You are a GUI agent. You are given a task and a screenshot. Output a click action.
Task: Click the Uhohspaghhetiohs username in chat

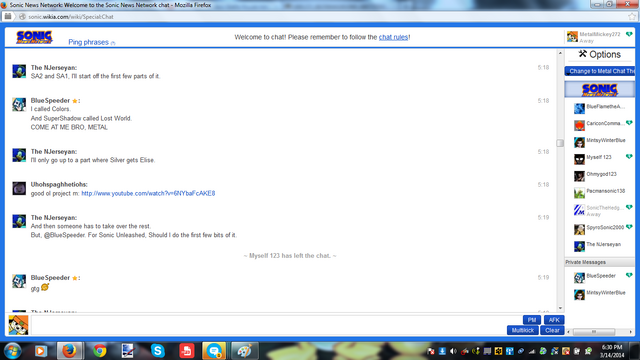click(59, 184)
